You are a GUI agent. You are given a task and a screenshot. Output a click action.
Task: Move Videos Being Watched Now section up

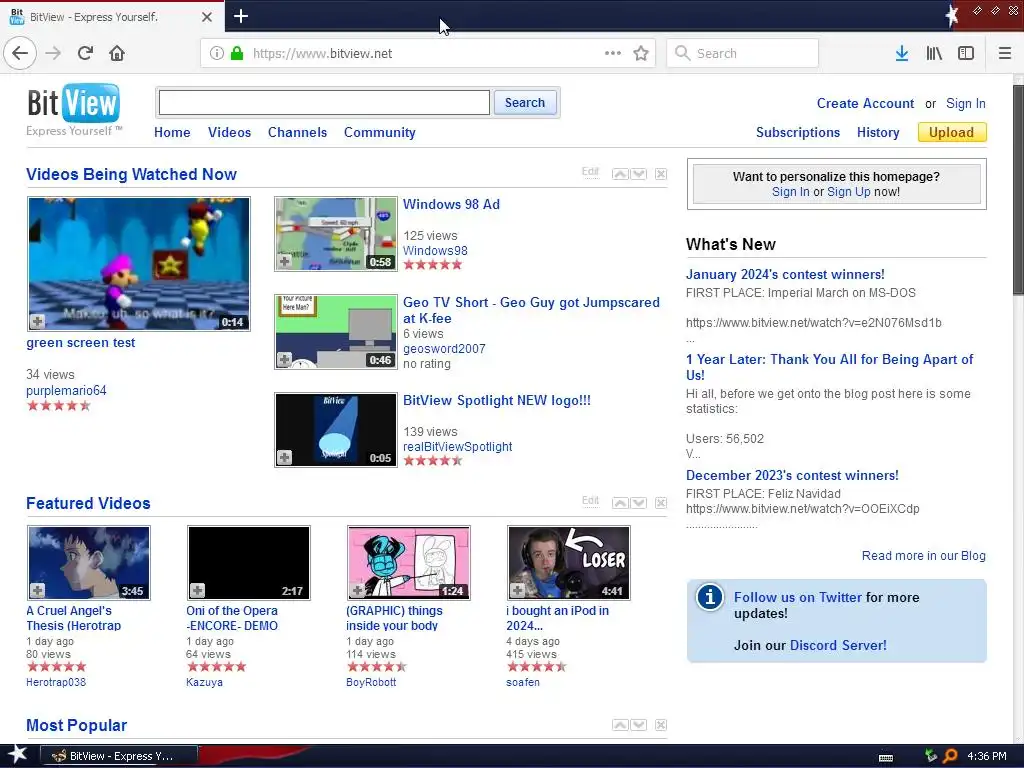pyautogui.click(x=620, y=174)
